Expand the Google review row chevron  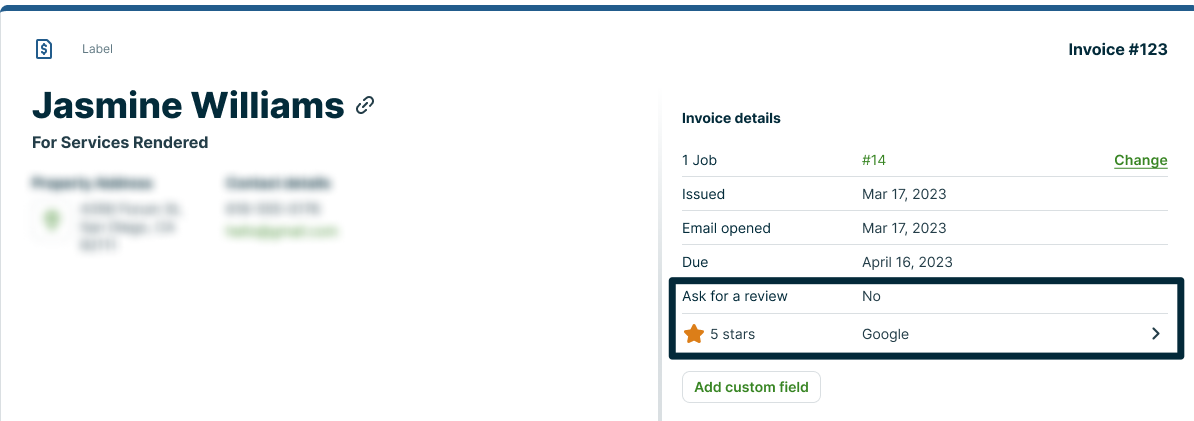click(1156, 334)
